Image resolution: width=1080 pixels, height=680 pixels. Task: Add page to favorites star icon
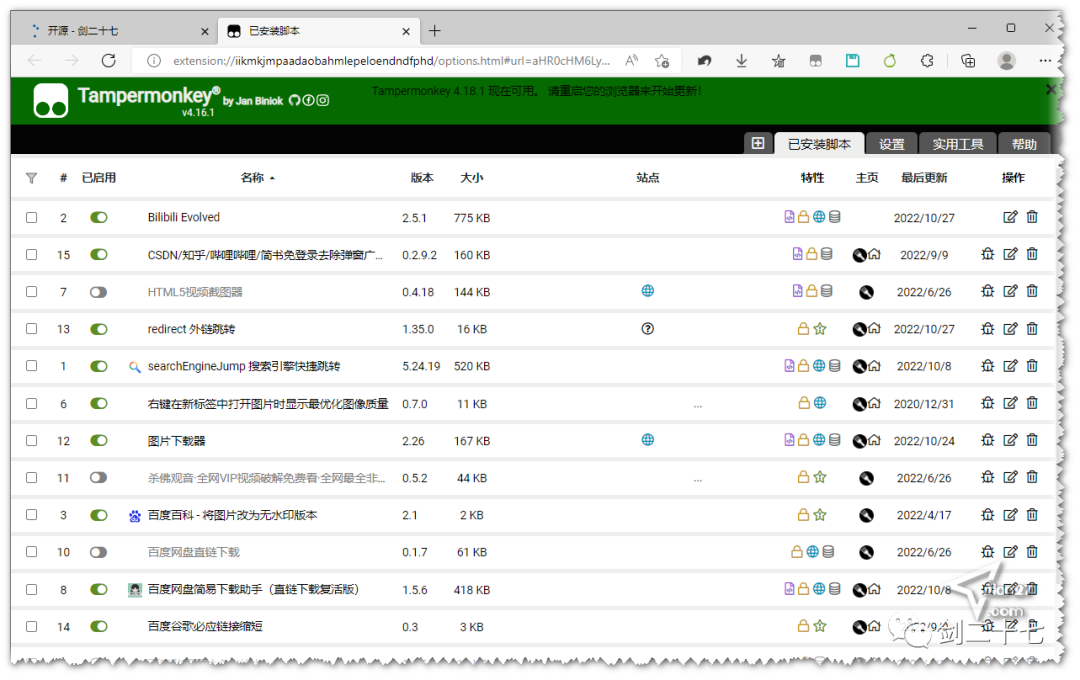click(x=662, y=61)
